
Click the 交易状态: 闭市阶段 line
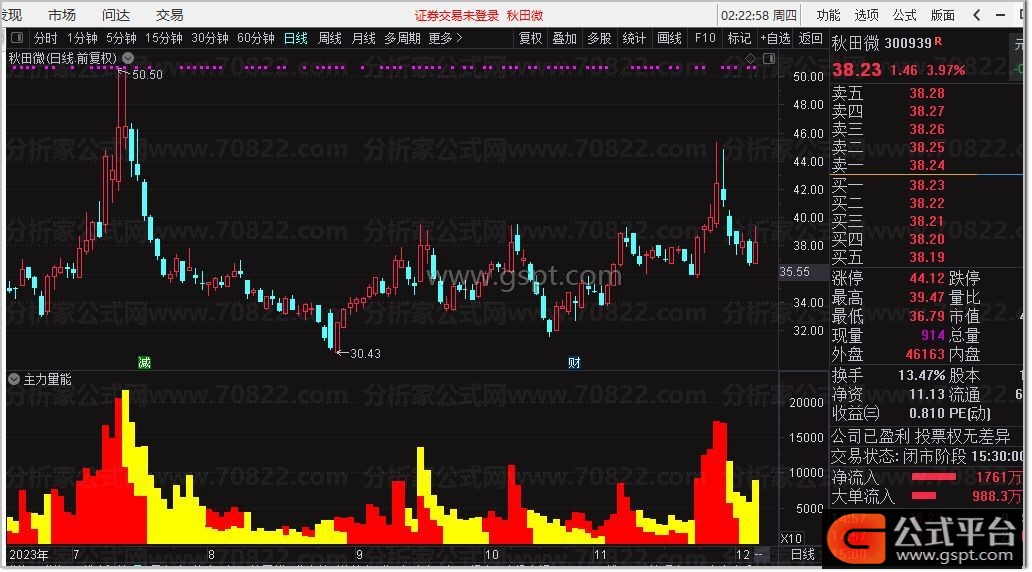(x=927, y=455)
